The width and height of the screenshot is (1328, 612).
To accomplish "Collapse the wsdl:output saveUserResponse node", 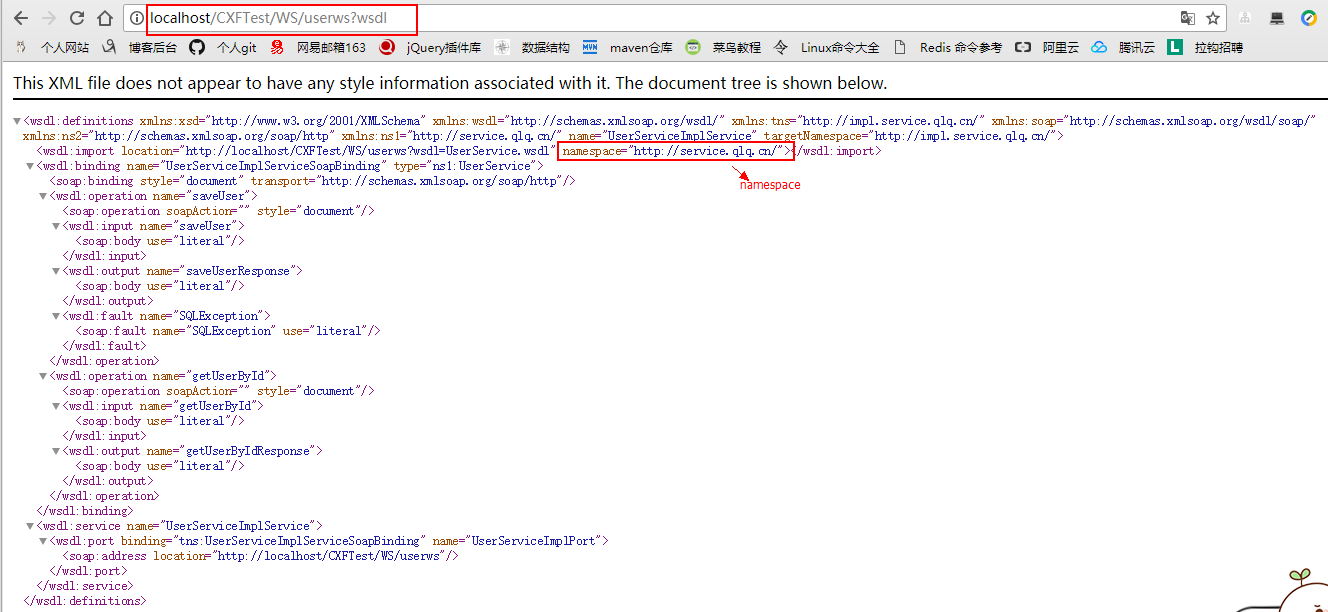I will (x=54, y=271).
